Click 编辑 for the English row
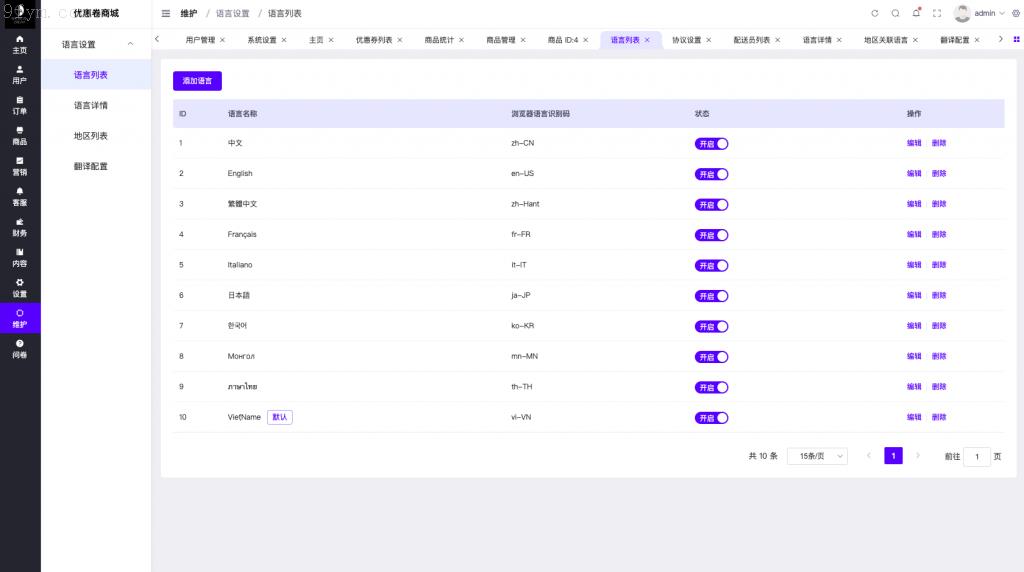Screen dimensions: 1024x572 tap(914, 174)
